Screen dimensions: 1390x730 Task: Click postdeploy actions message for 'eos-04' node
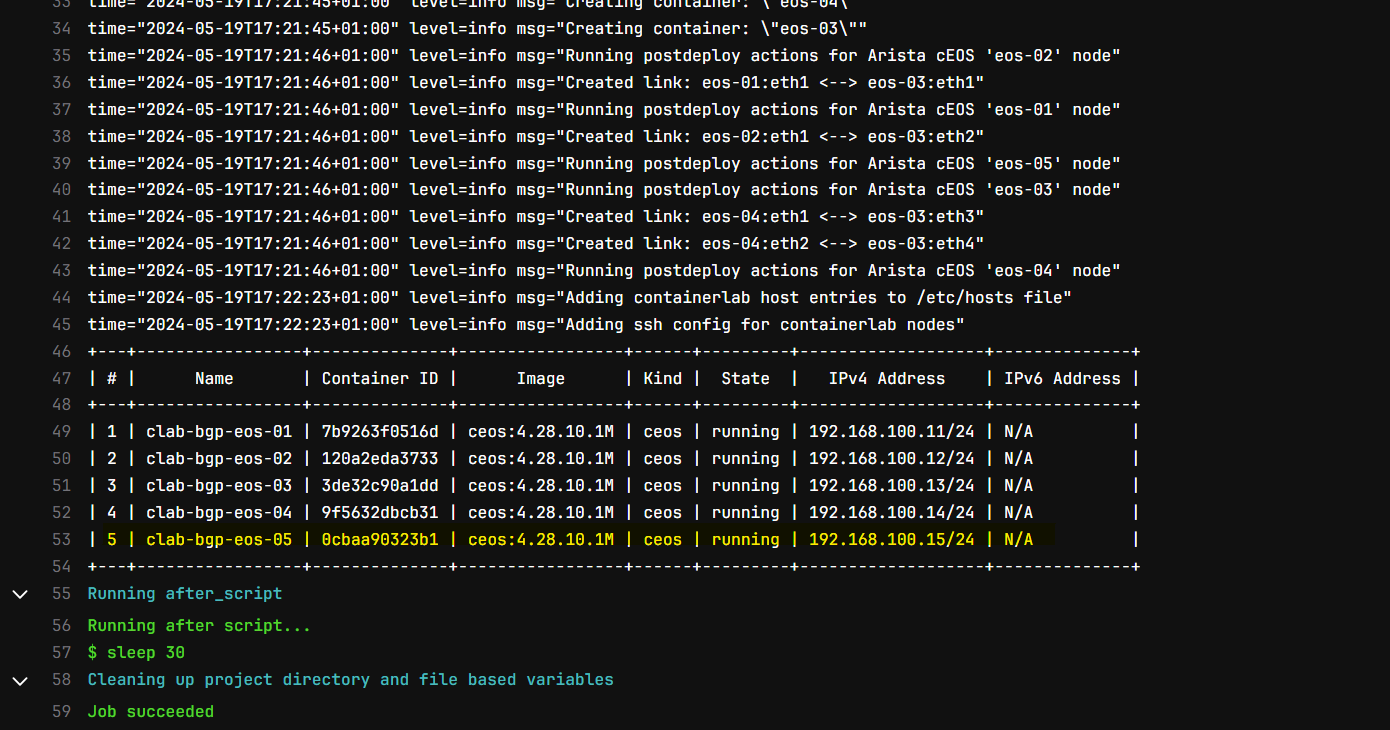click(x=843, y=270)
